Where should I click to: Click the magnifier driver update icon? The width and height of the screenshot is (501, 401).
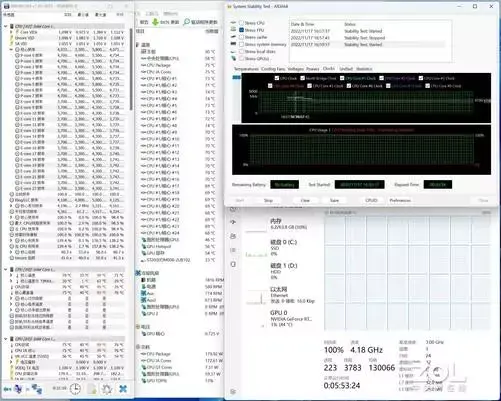tap(186, 22)
